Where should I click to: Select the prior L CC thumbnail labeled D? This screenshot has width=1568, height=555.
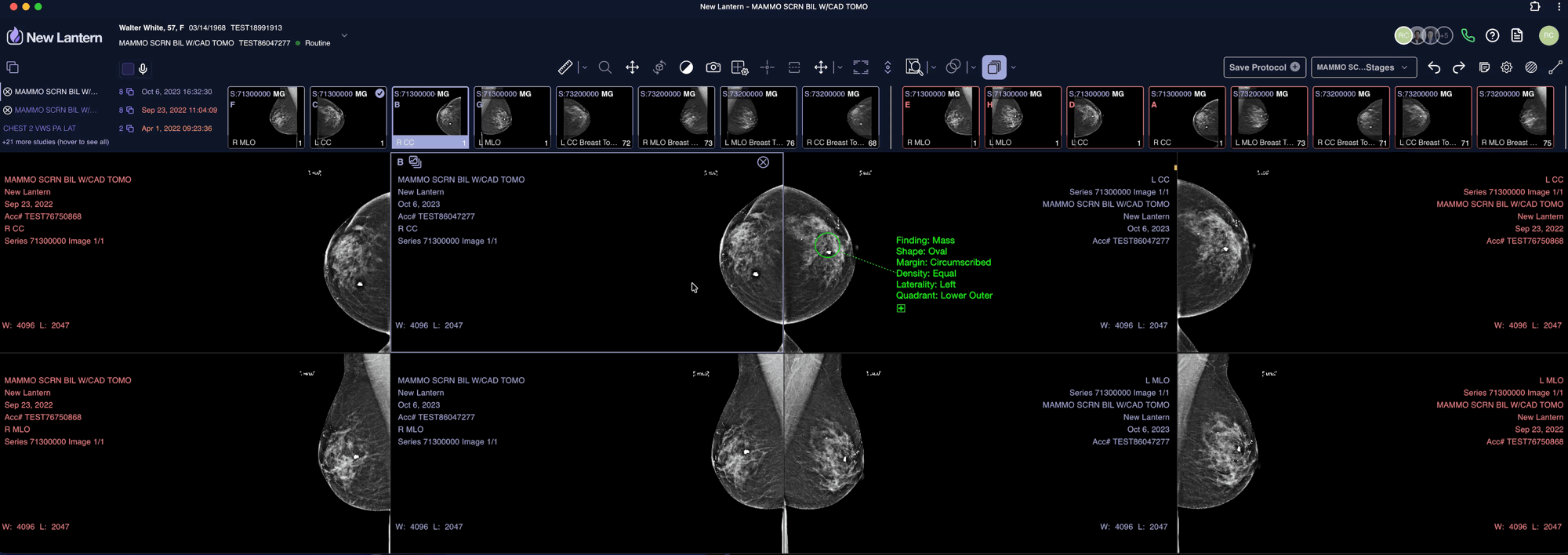[1105, 117]
